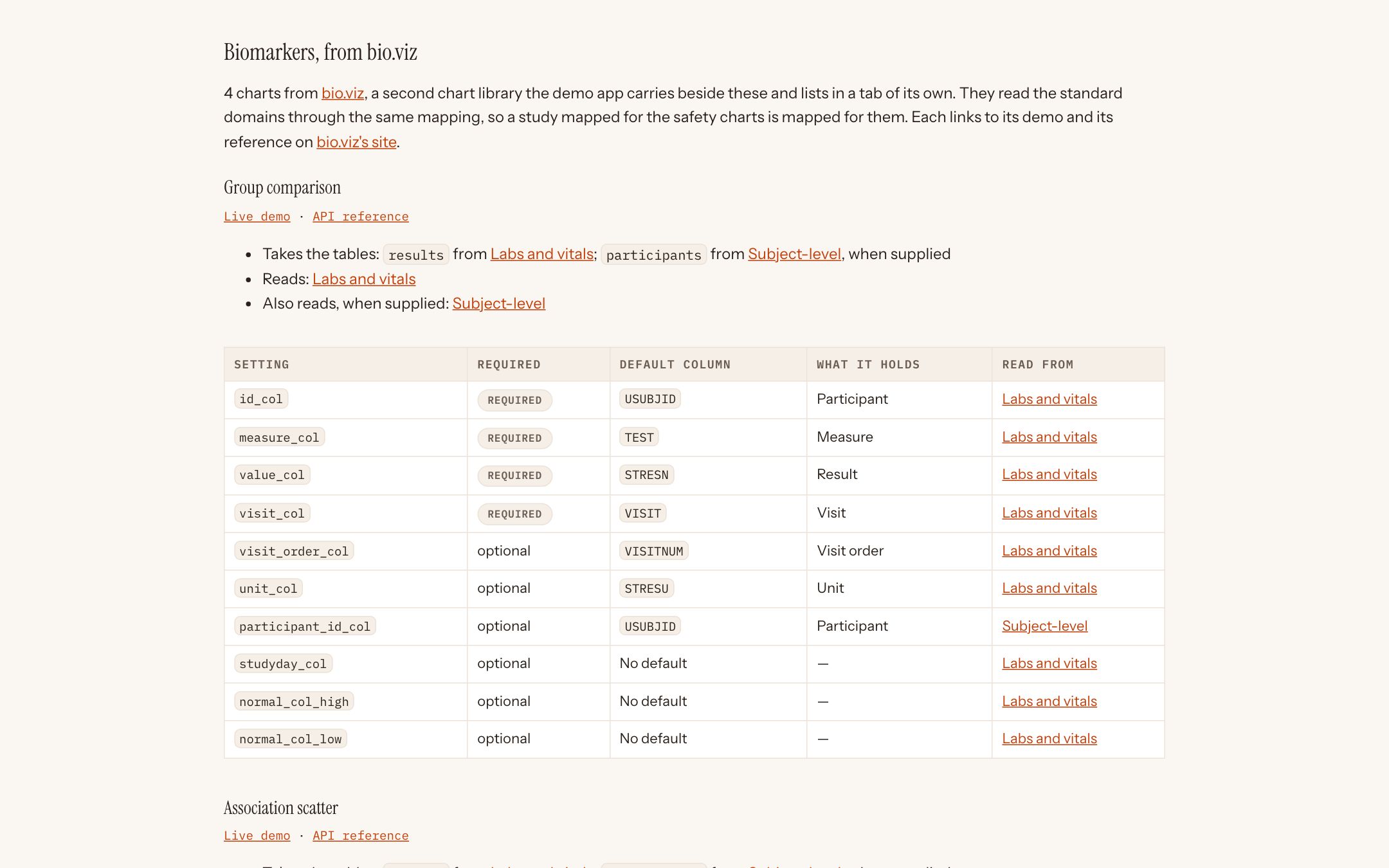Open Subject-level in the Also reads bullet

tap(499, 303)
